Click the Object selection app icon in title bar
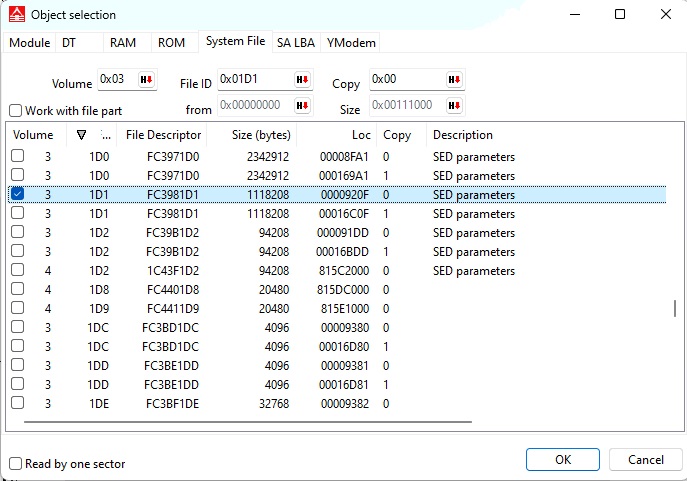The height and width of the screenshot is (481, 687). 17,14
